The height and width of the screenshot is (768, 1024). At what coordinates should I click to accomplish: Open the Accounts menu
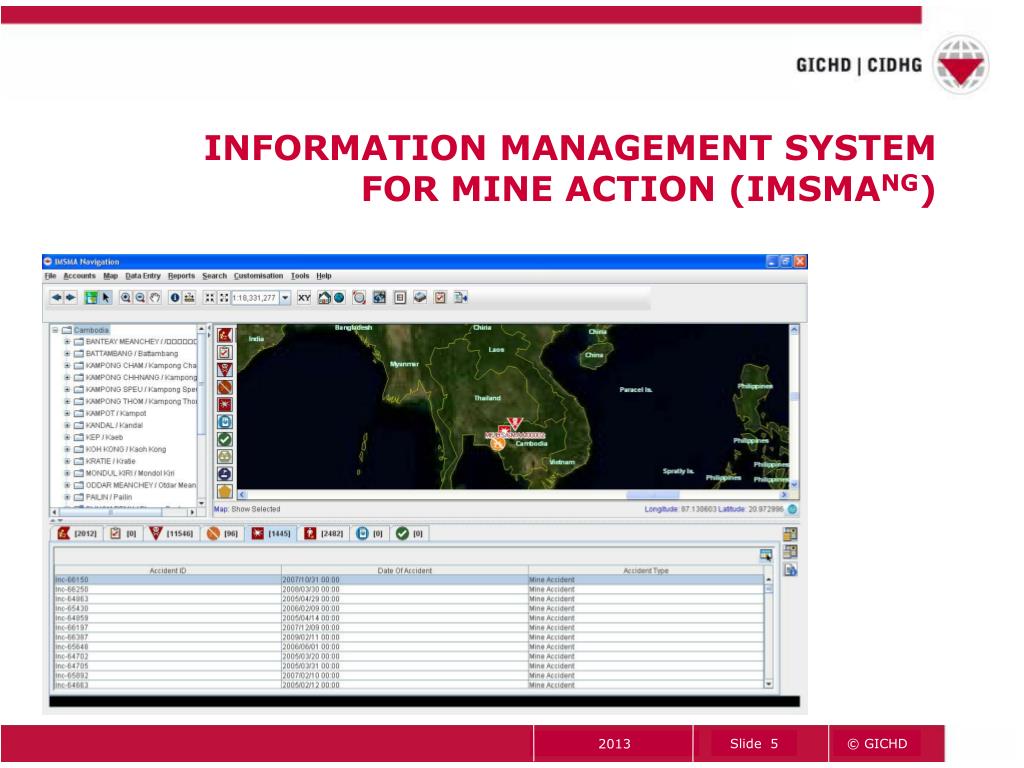coord(80,276)
